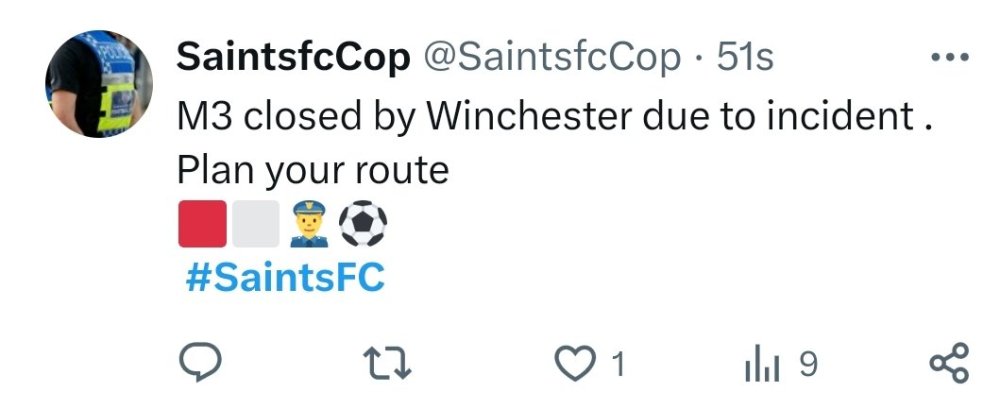Follow the #SaintsFC hashtag link
Screen dimensions: 1000x409
[x=285, y=277]
